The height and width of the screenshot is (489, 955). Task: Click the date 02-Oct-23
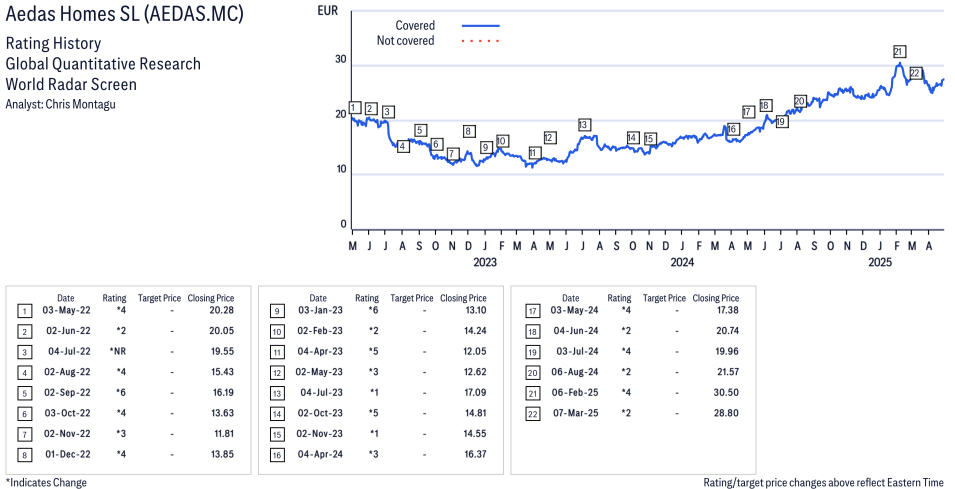click(x=320, y=413)
